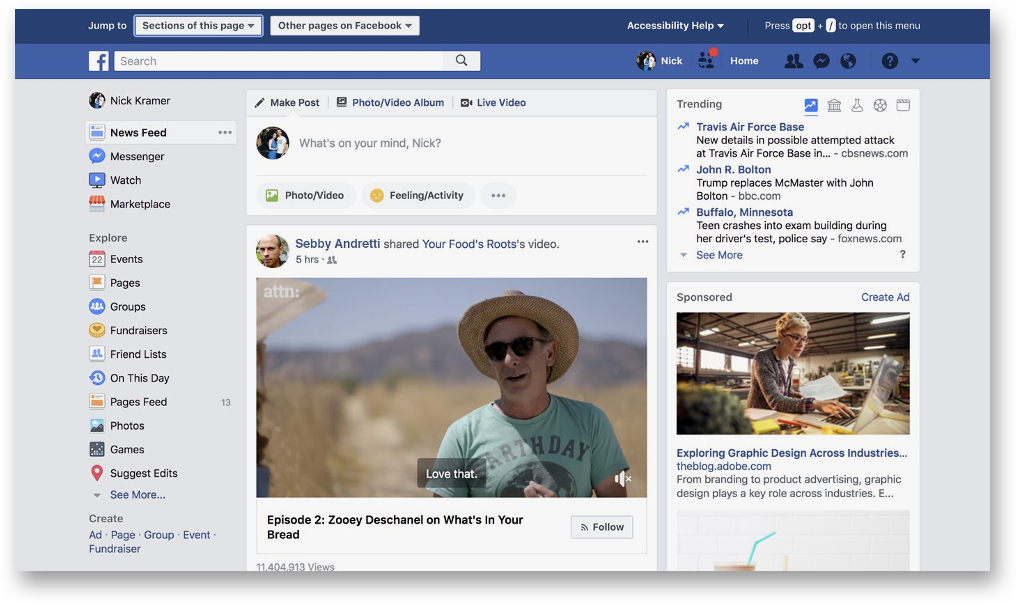1017x604 pixels.
Task: Create a Fundraiser link
Action: (115, 549)
